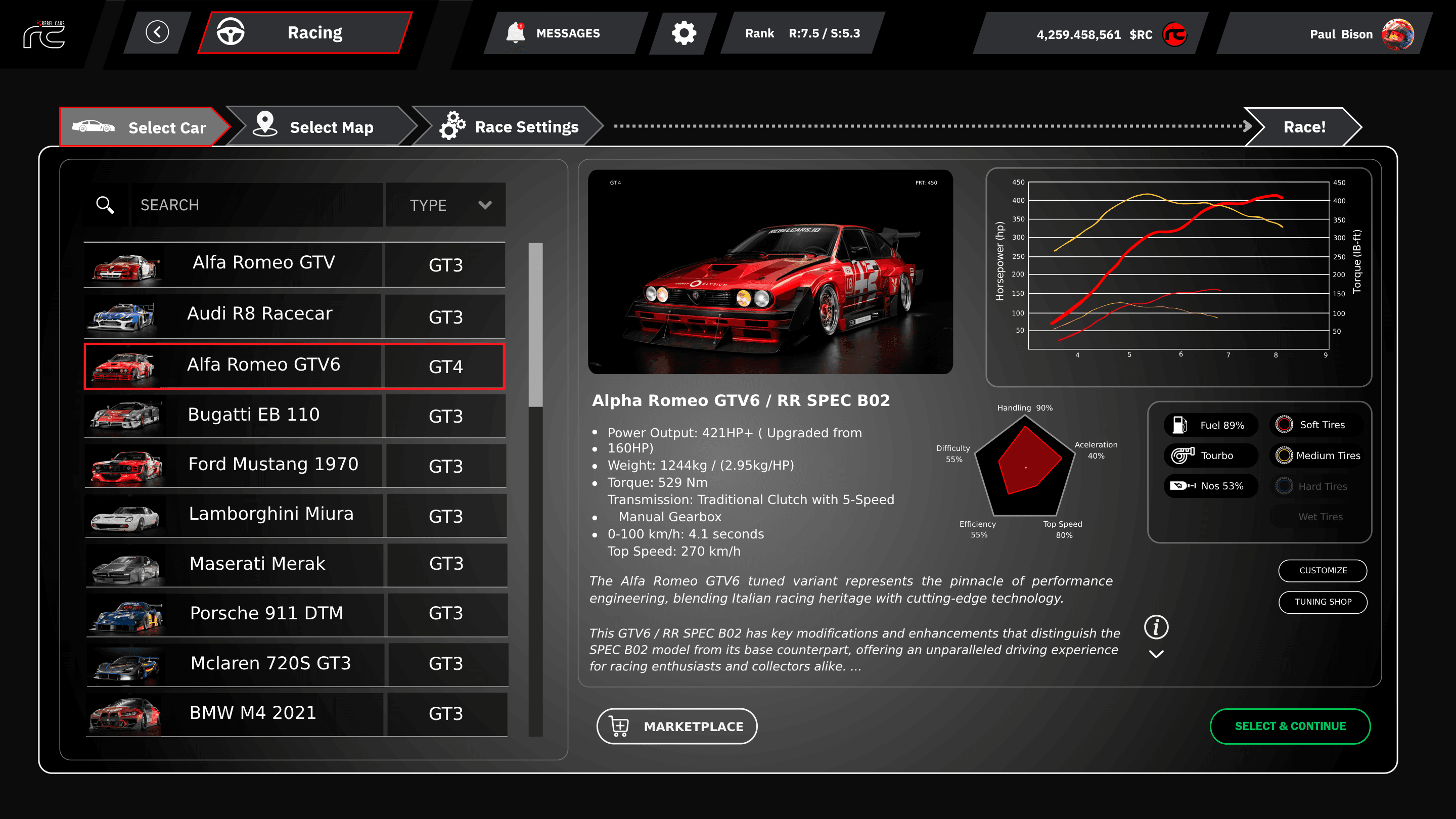
Task: Click the red $RC currency coin icon
Action: click(1174, 34)
